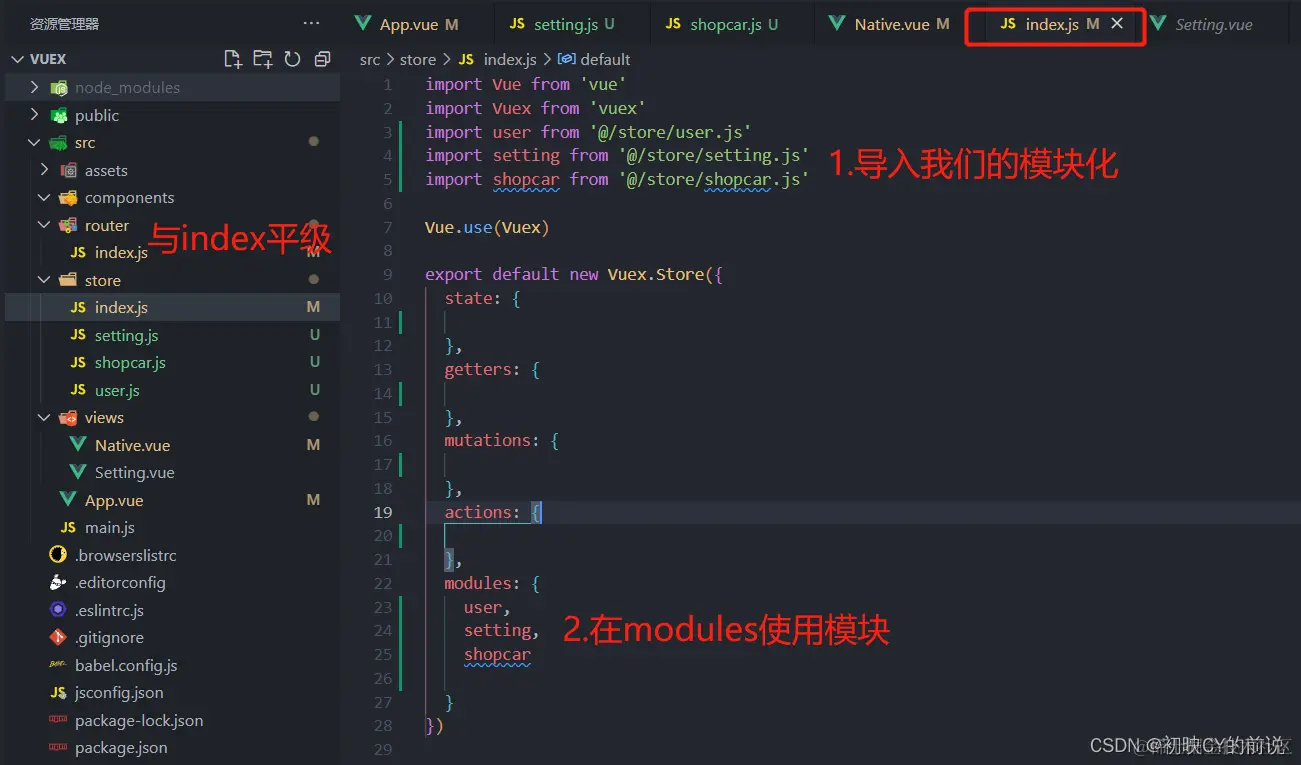The height and width of the screenshot is (765, 1301).
Task: Close the index.js editor tab
Action: [1117, 23]
